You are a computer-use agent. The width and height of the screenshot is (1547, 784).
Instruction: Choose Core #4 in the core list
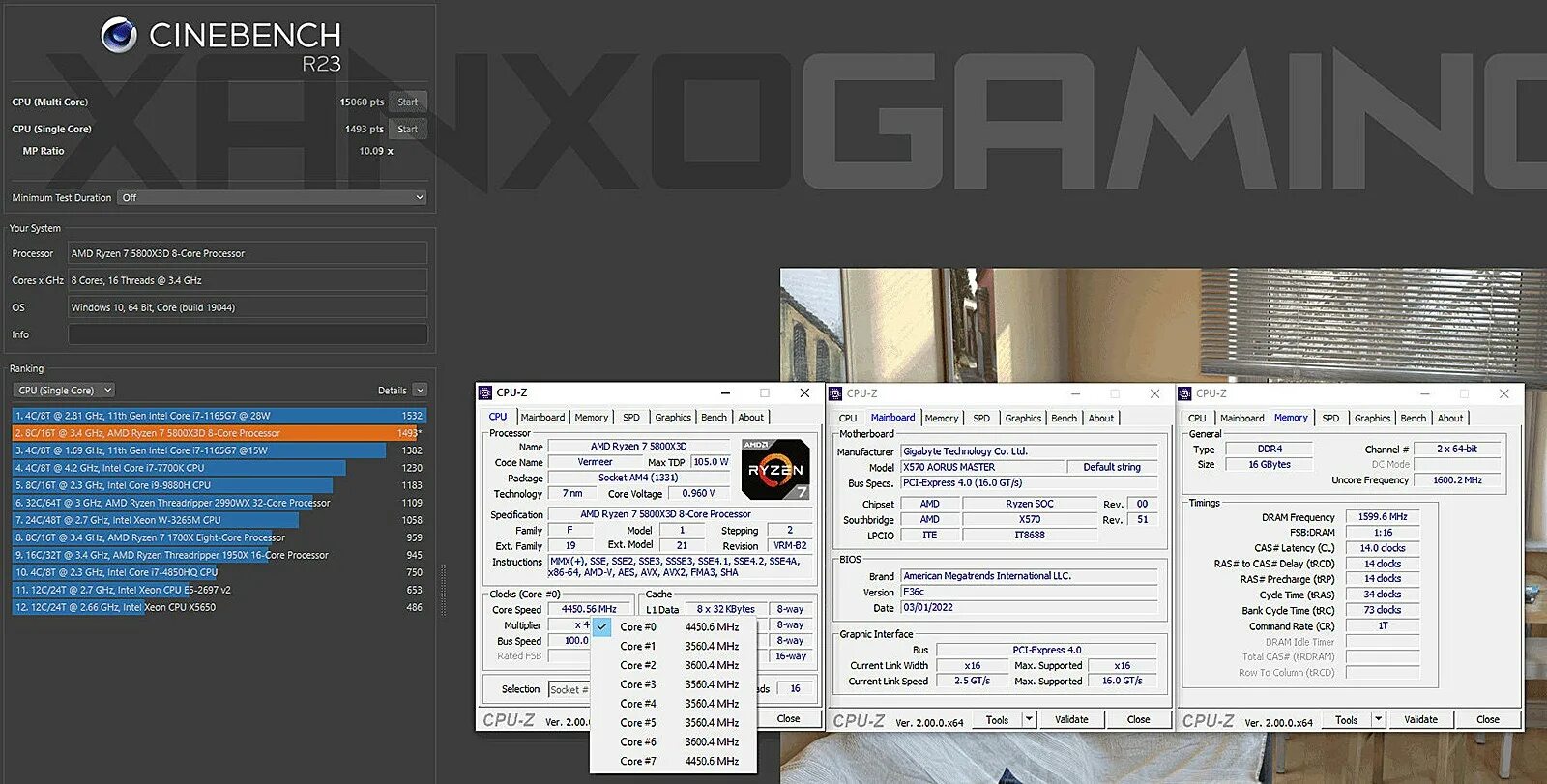pos(673,704)
